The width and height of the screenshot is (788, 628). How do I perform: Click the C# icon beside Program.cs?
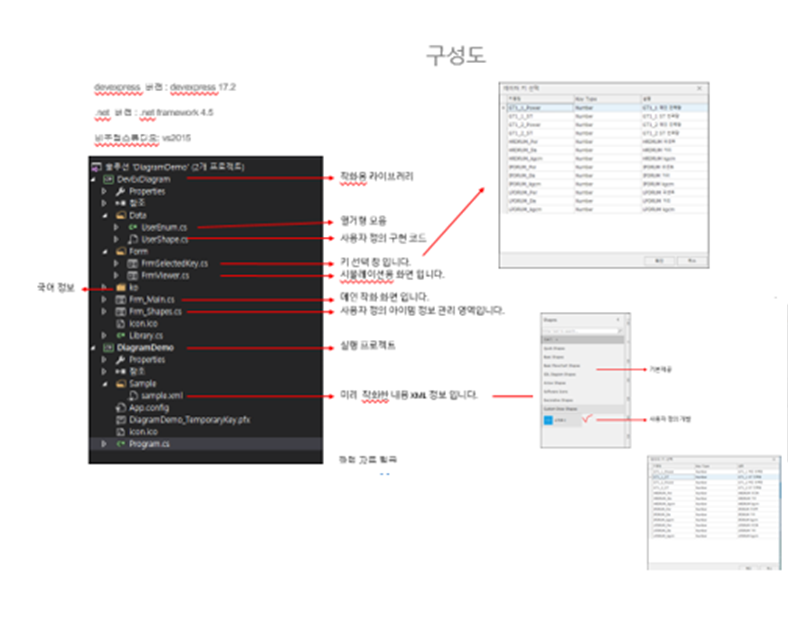pos(121,444)
